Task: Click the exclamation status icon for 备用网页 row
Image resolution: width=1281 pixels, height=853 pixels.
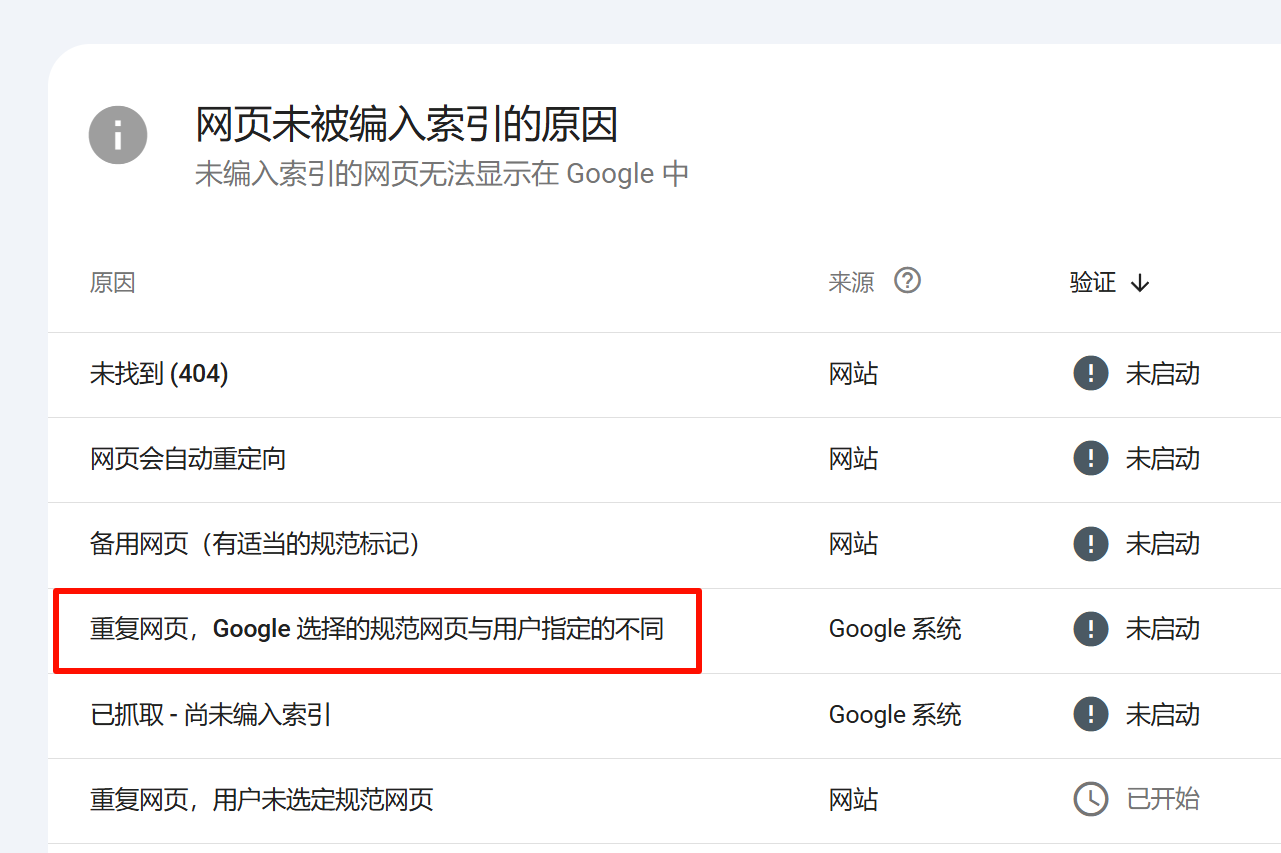Action: pyautogui.click(x=1090, y=544)
